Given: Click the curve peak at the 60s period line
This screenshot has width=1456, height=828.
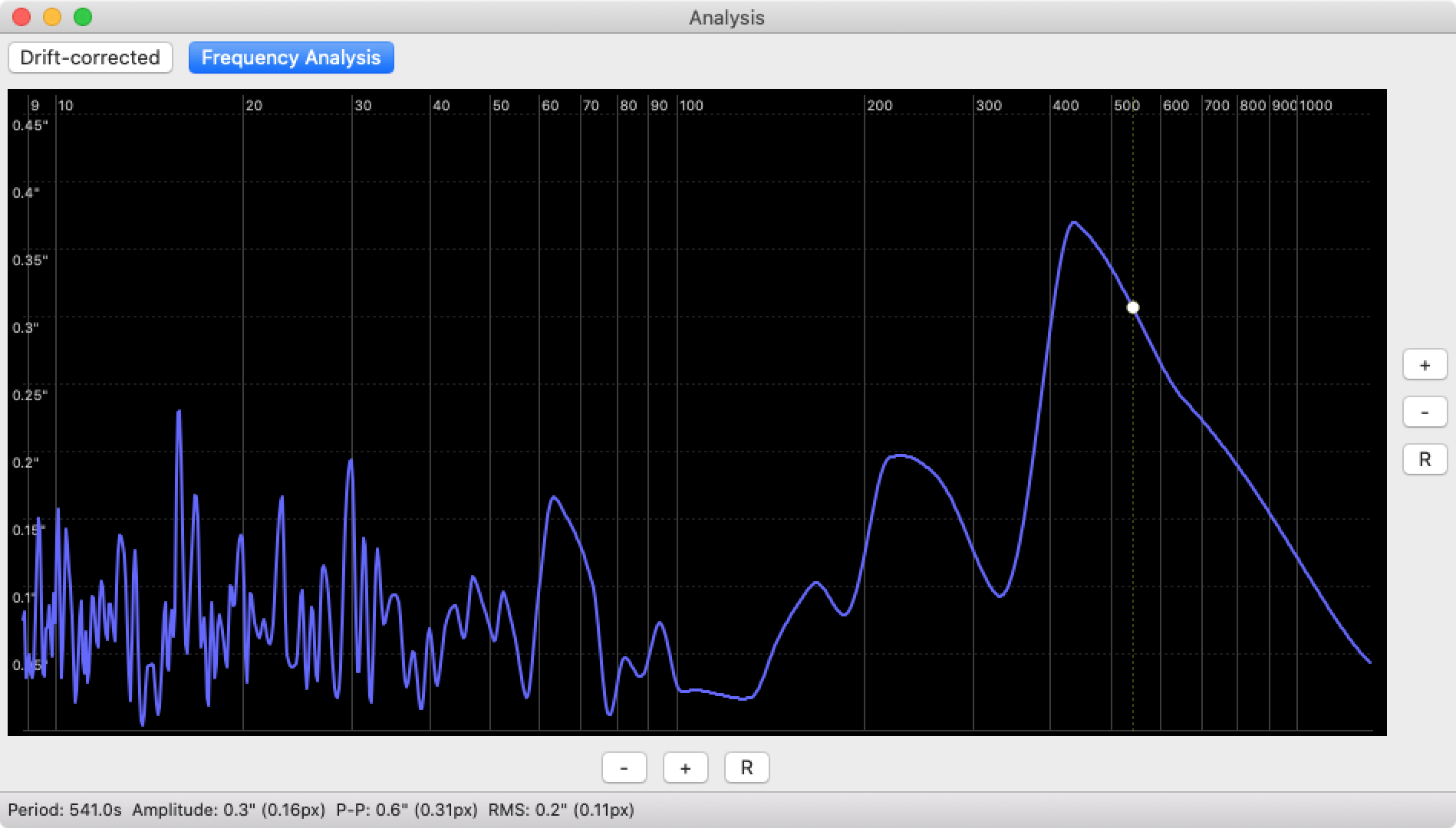Looking at the screenshot, I should [x=553, y=498].
